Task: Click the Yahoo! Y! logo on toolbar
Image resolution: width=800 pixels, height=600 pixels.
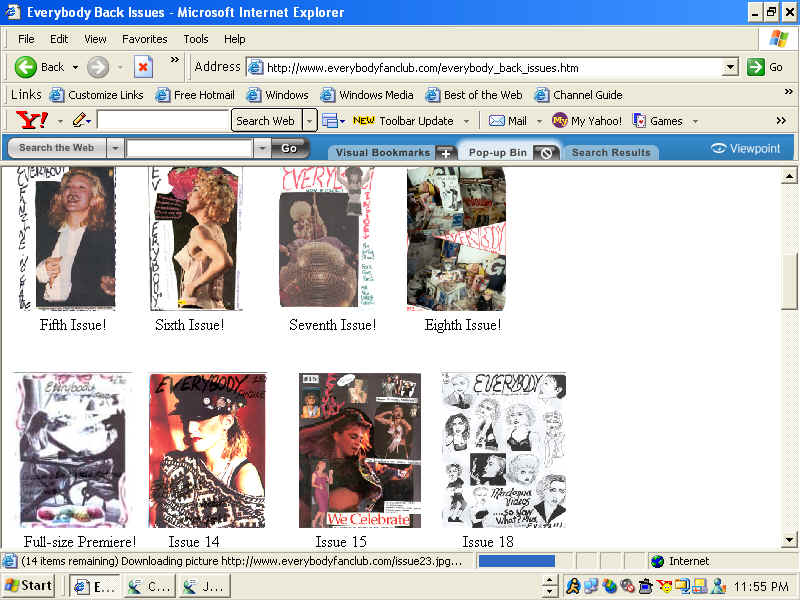Action: (32, 120)
